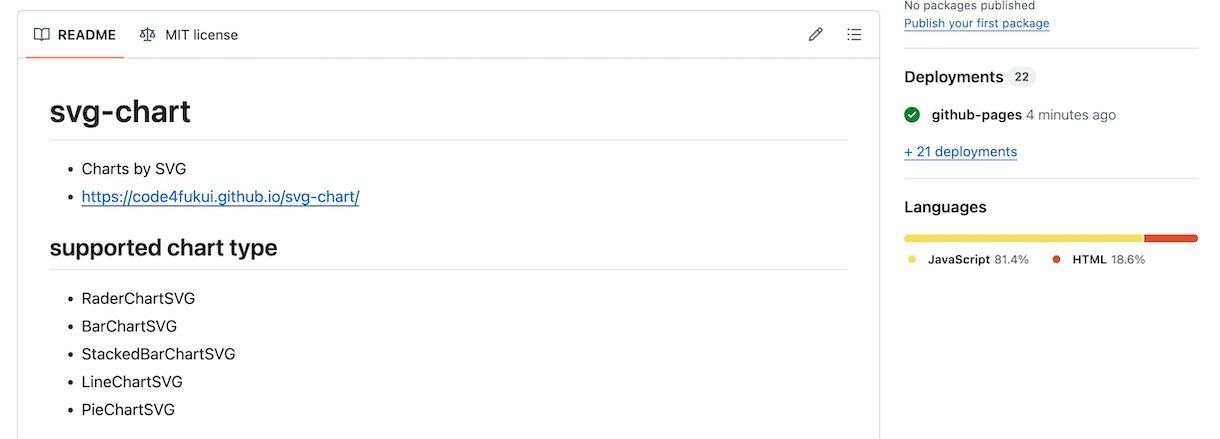Click the Deployments count badge 22
Viewport: 1220px width, 439px height.
coord(1021,77)
